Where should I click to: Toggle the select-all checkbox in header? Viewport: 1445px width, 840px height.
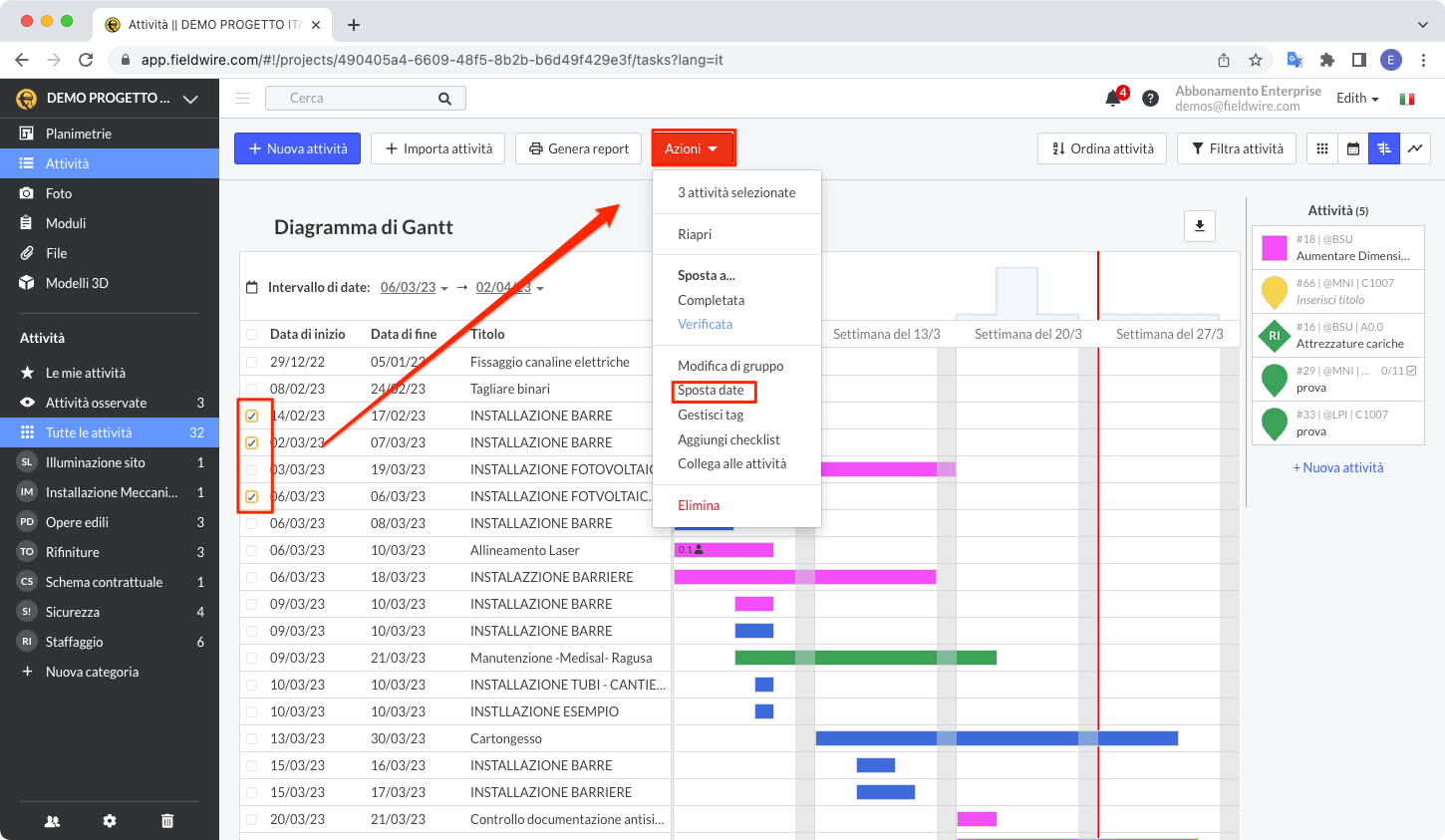click(x=252, y=335)
